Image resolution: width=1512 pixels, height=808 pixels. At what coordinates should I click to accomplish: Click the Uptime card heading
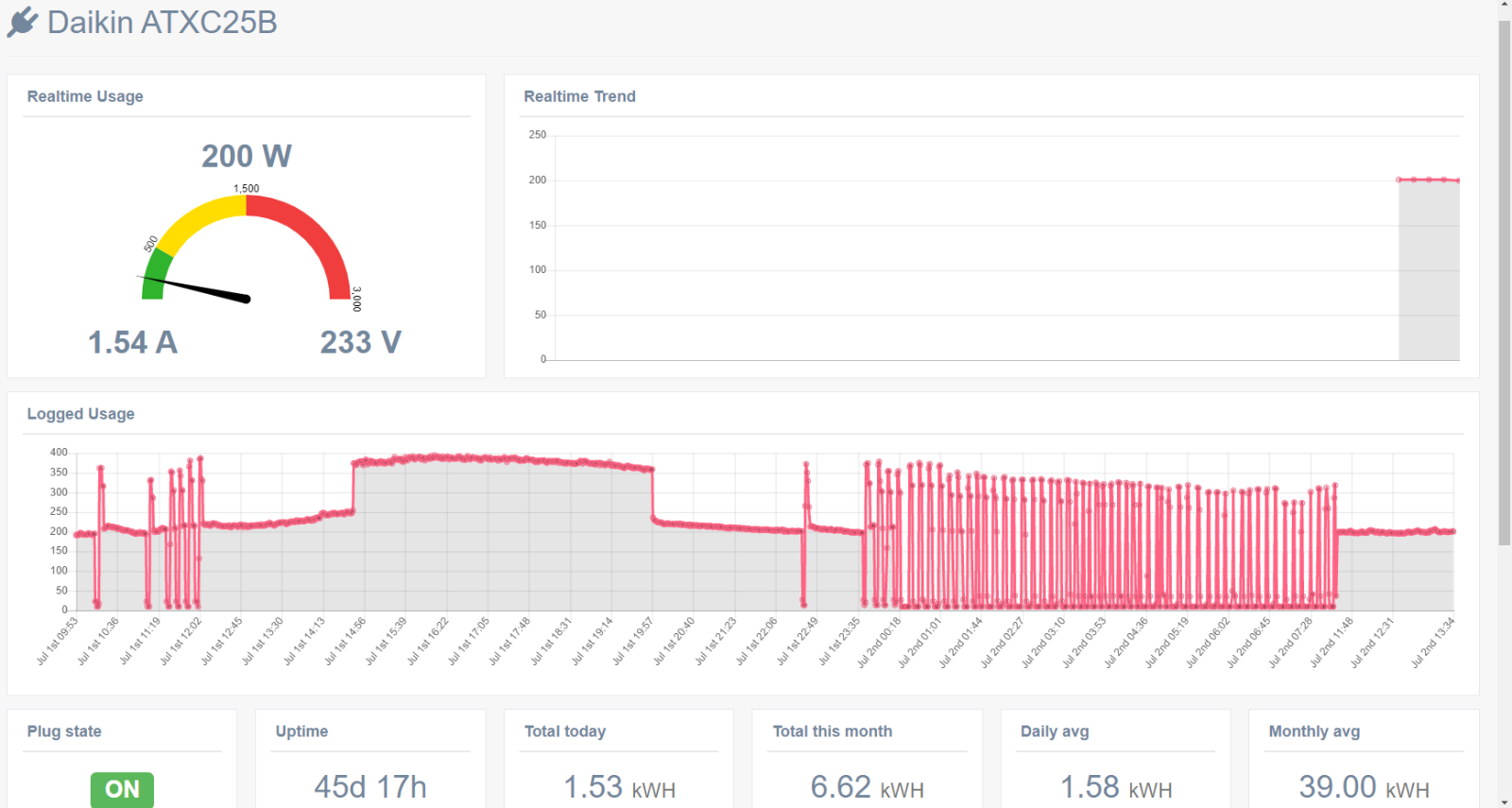301,731
